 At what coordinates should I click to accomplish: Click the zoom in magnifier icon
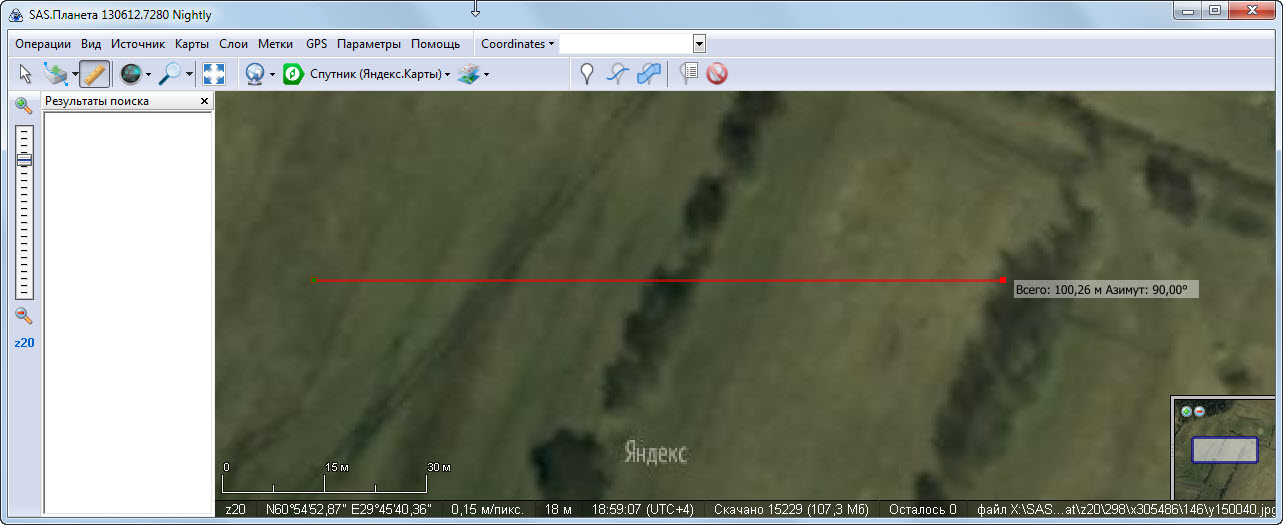(x=24, y=106)
